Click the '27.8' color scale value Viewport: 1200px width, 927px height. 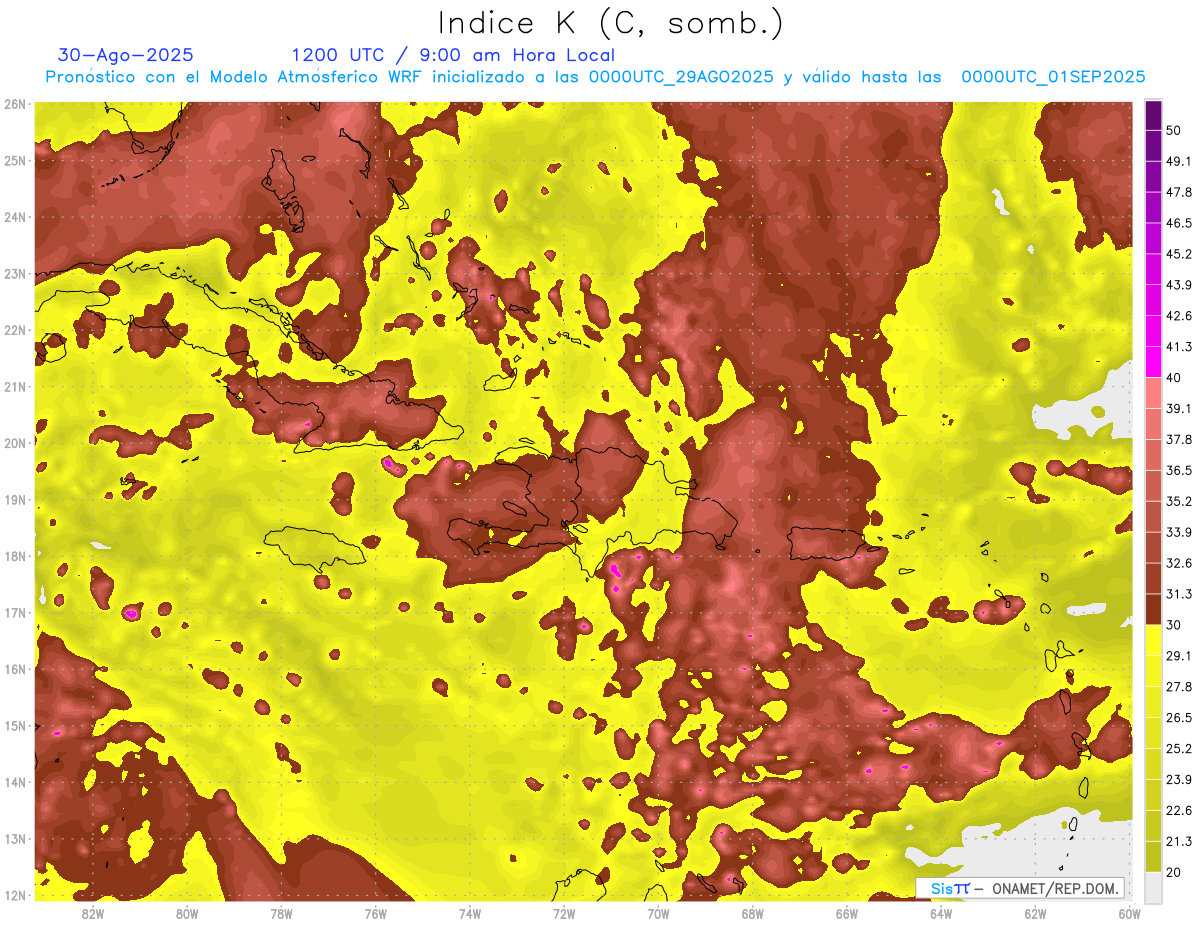coord(1178,687)
